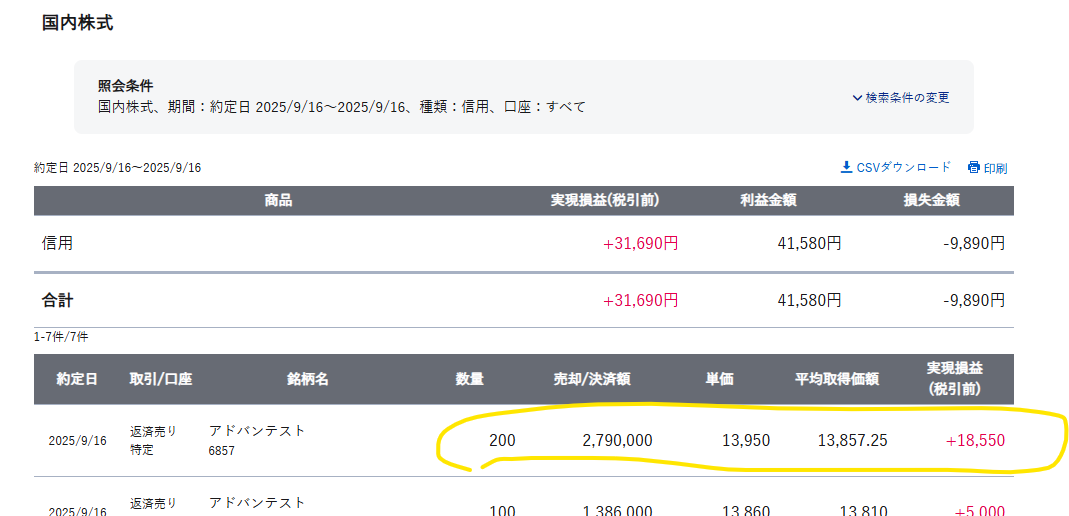Select the 合計 total row label
This screenshot has width=1069, height=516.
pos(57,300)
